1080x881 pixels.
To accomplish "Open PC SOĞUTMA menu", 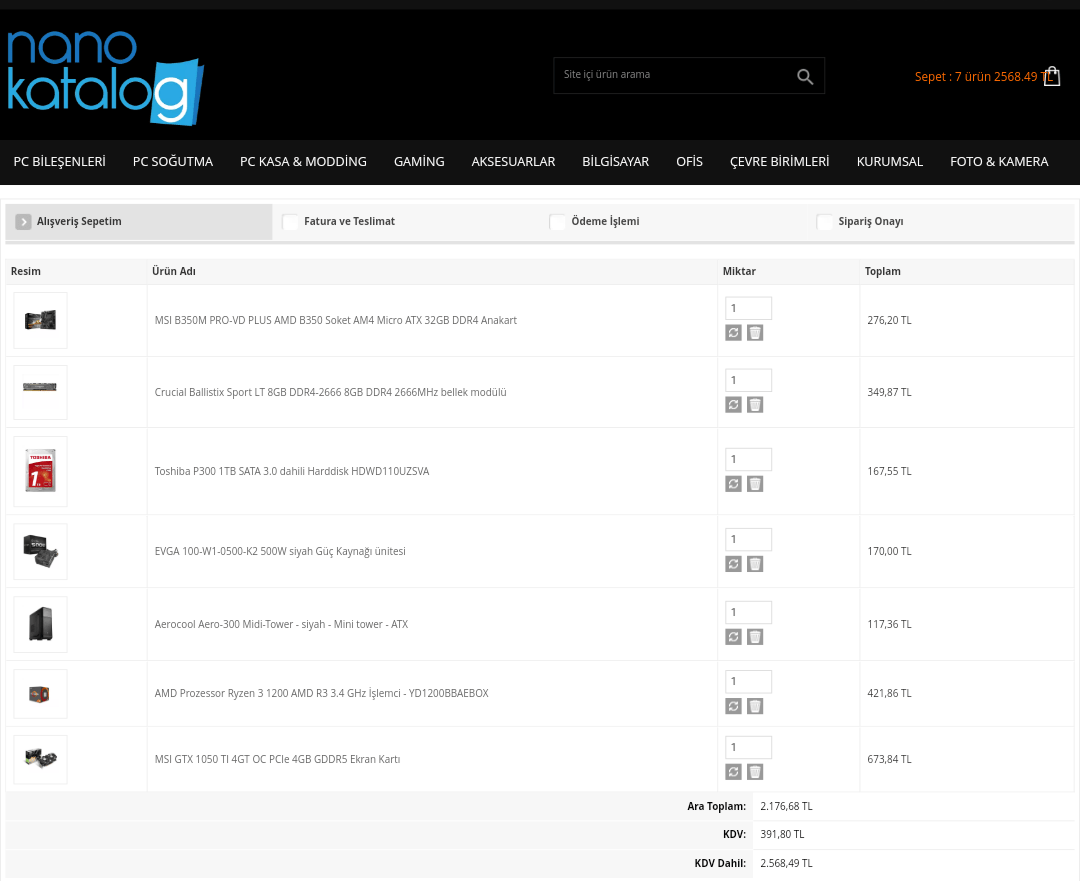I will 173,162.
